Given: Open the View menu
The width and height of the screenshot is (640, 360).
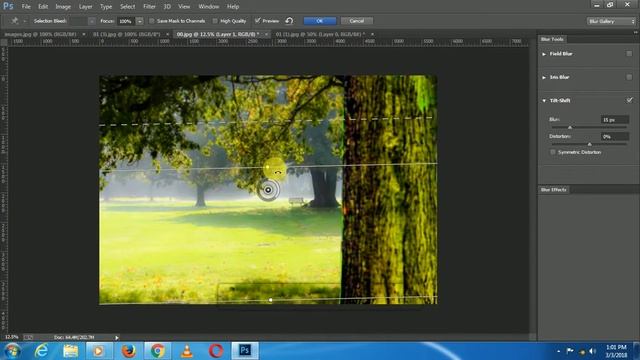Looking at the screenshot, I should click(184, 7).
